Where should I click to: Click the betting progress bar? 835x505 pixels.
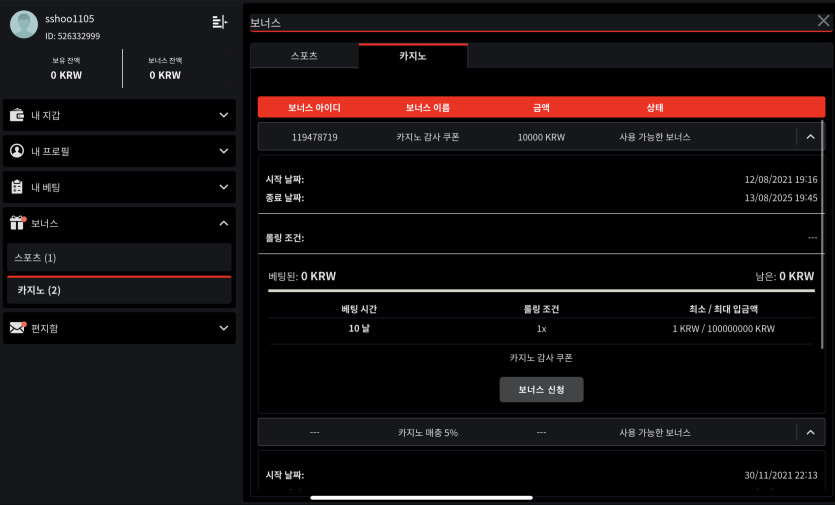click(541, 291)
